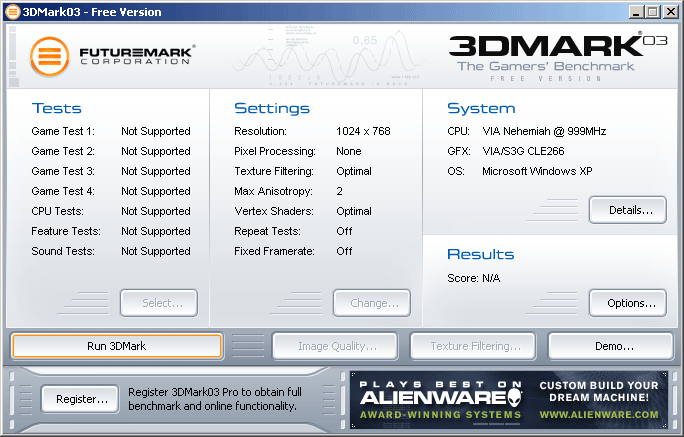
Task: Click the 1024 x 768 resolution value
Action: coord(363,131)
